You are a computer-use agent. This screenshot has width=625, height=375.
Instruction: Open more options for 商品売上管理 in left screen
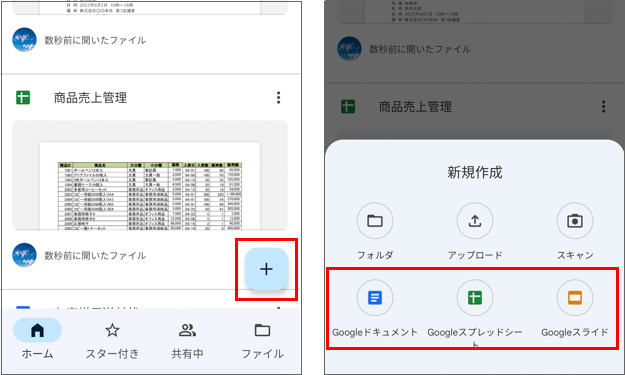(x=279, y=98)
